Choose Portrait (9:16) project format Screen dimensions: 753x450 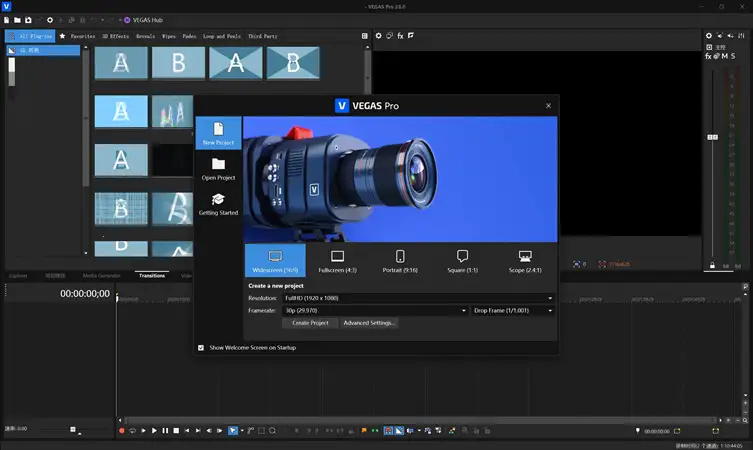400,261
